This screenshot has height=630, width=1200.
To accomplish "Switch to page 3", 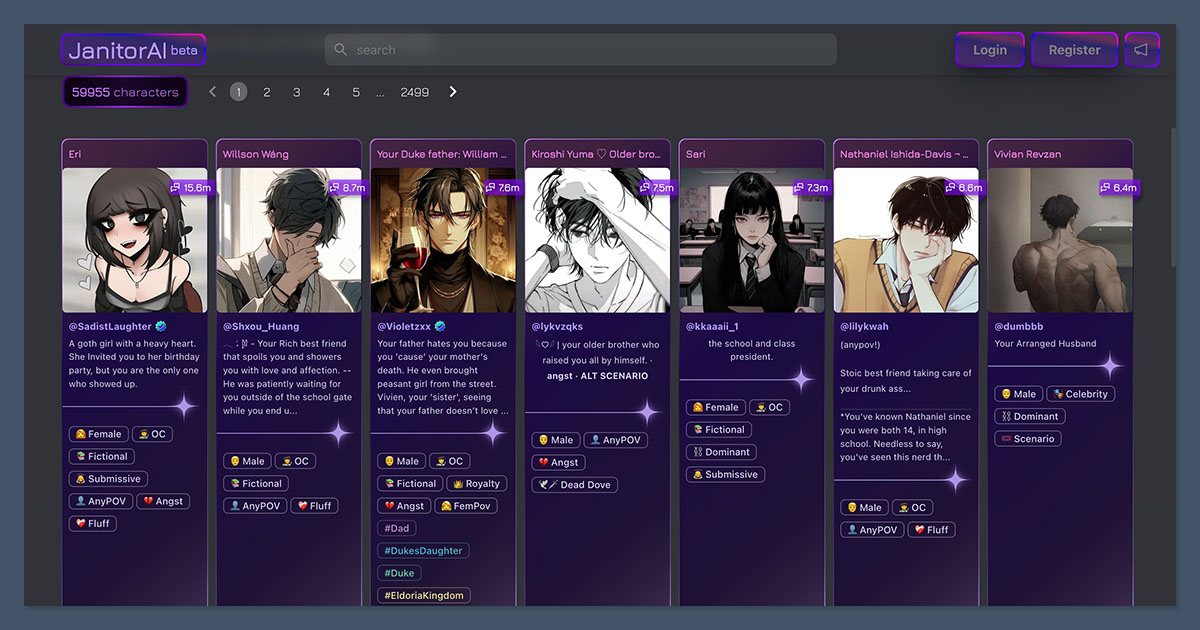I will 297,92.
